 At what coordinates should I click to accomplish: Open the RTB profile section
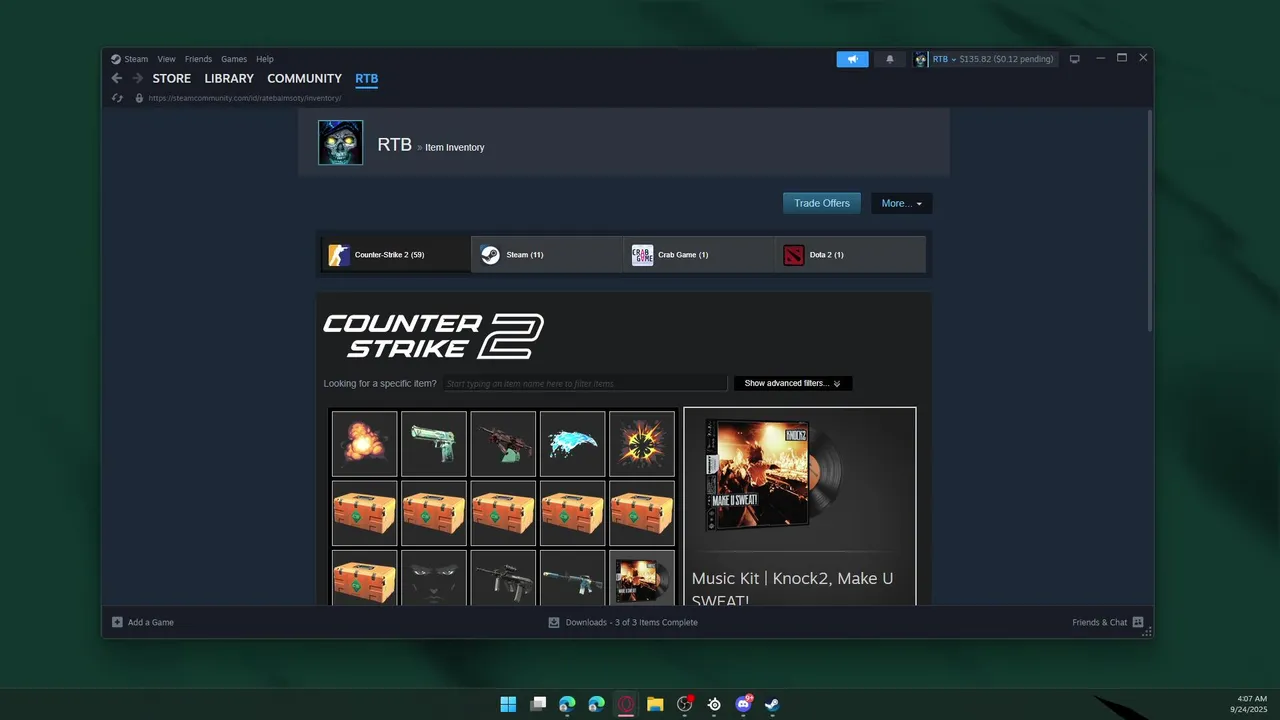click(367, 78)
